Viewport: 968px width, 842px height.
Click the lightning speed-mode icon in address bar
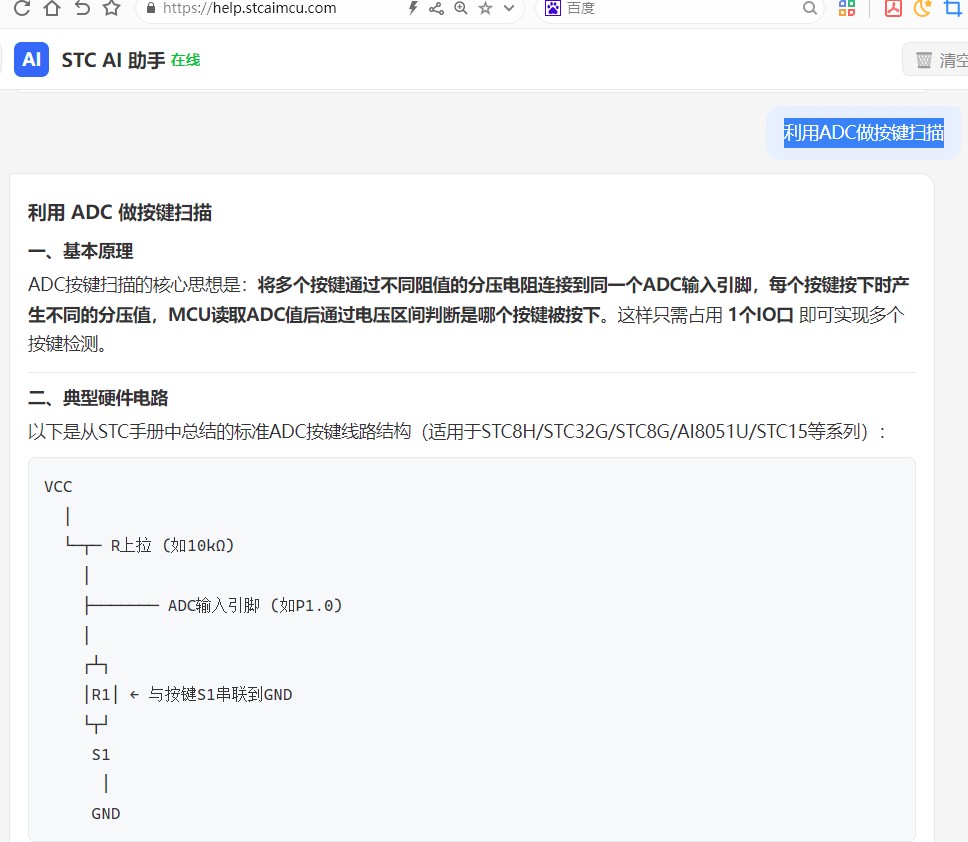(x=413, y=8)
